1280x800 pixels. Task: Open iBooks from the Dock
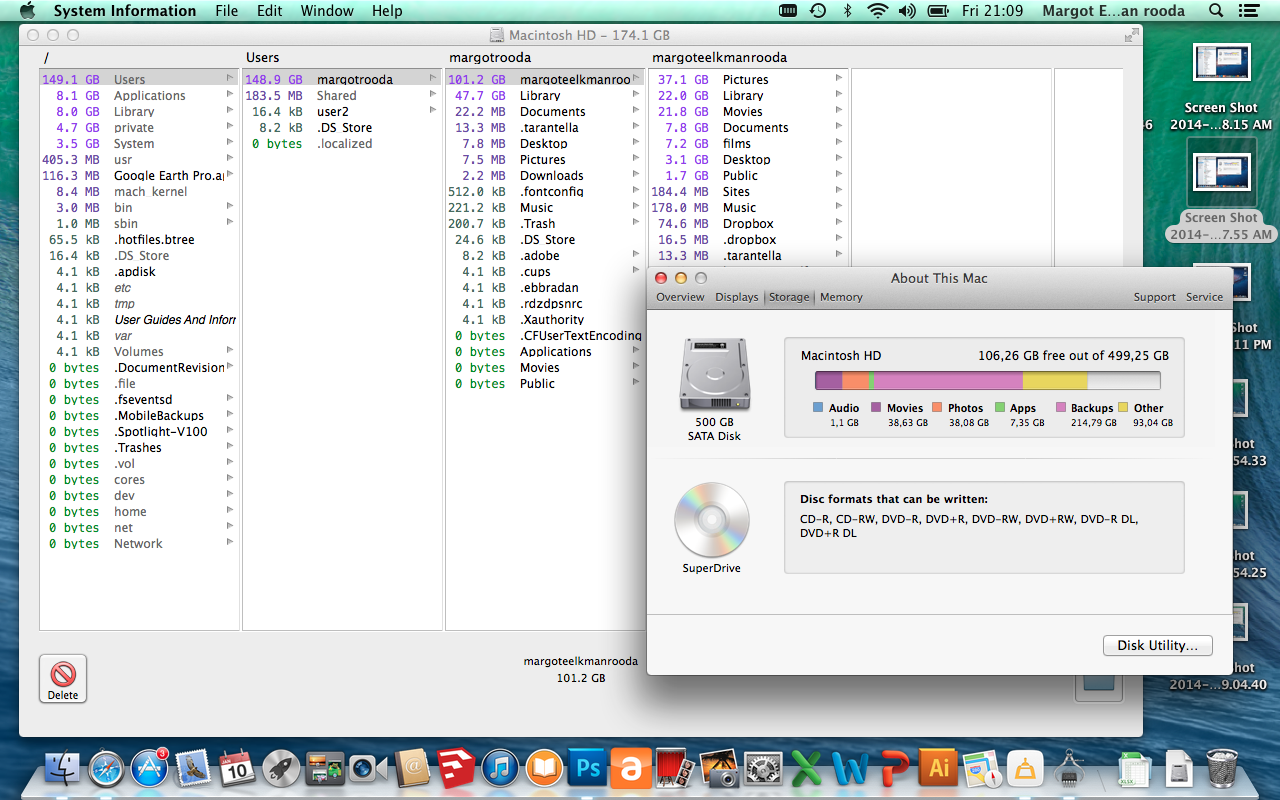(x=543, y=768)
